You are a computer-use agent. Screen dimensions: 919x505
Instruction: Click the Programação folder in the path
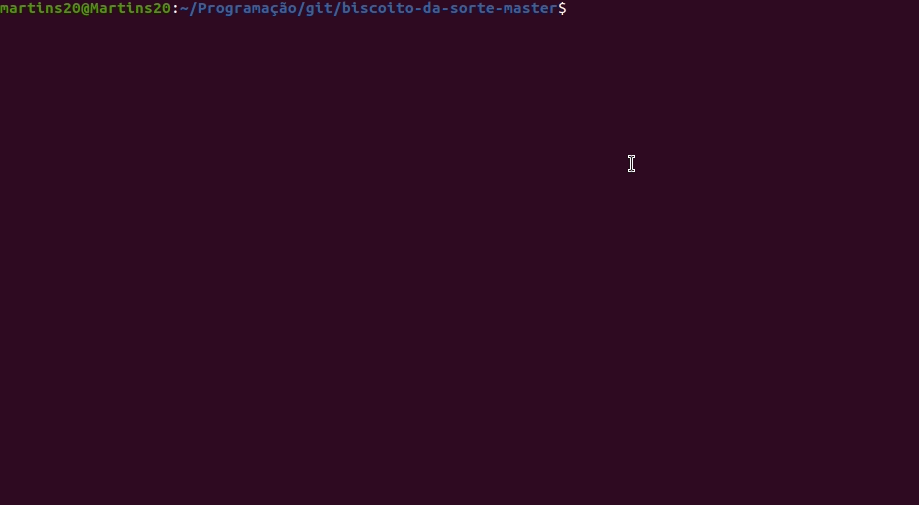click(247, 8)
